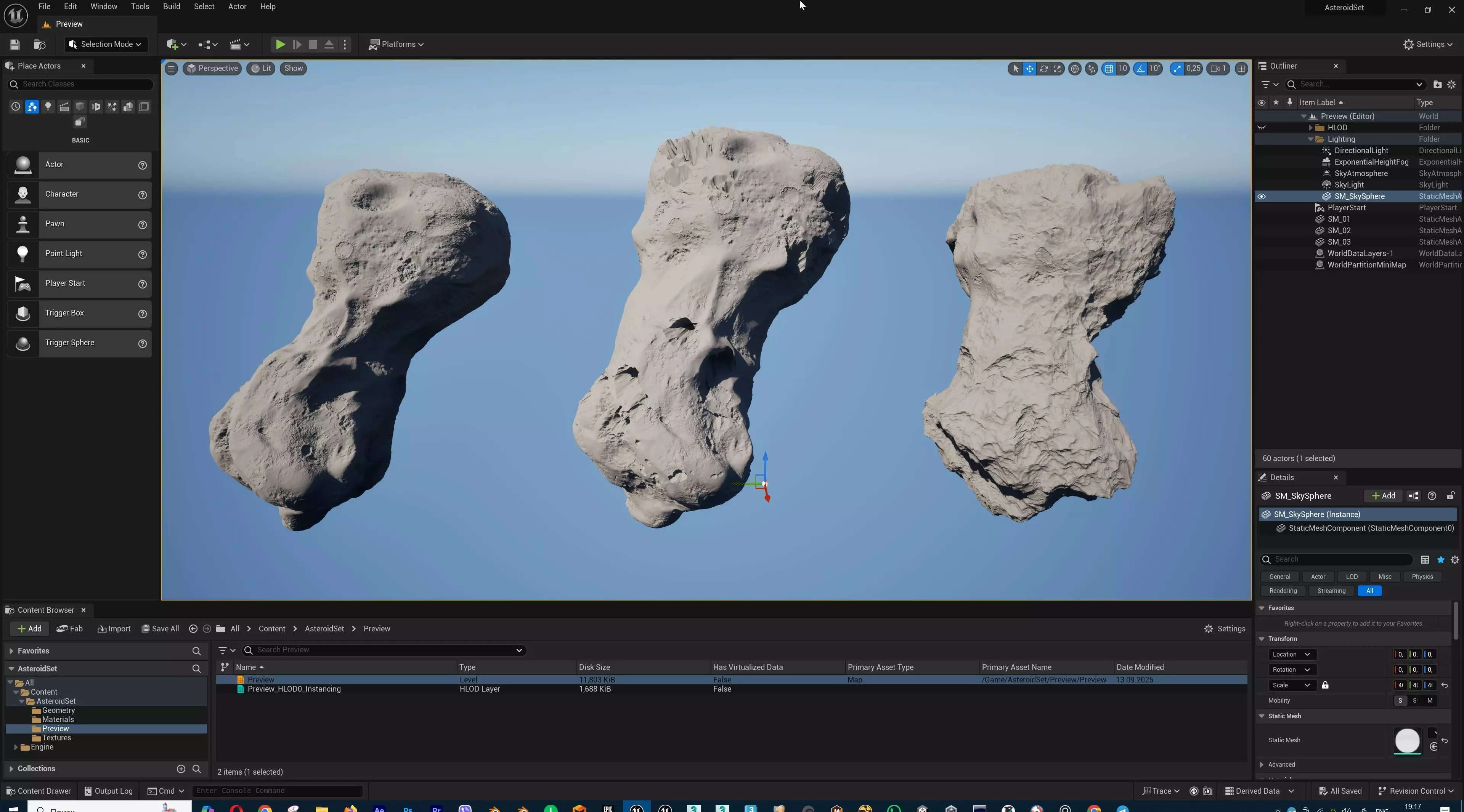Click Static Mesh sphere thumbnail
Viewport: 1464px width, 812px height.
[x=1407, y=741]
